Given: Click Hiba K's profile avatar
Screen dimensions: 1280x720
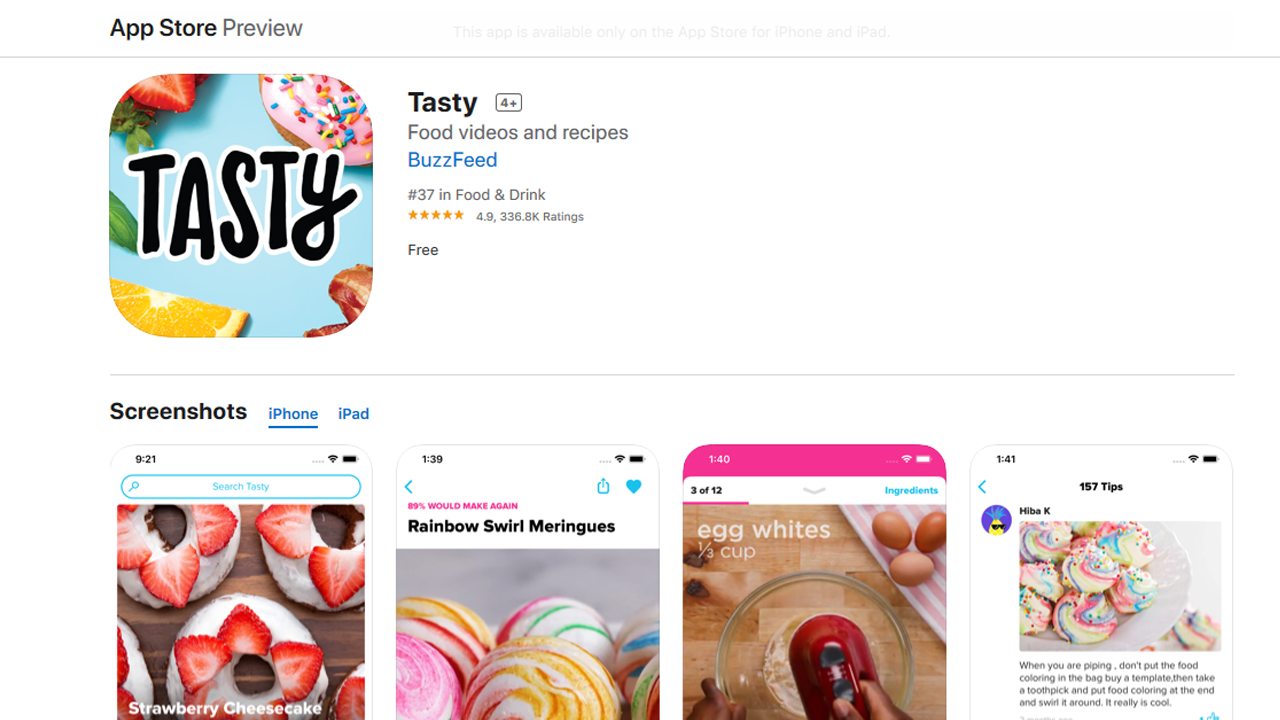Looking at the screenshot, I should pyautogui.click(x=996, y=520).
